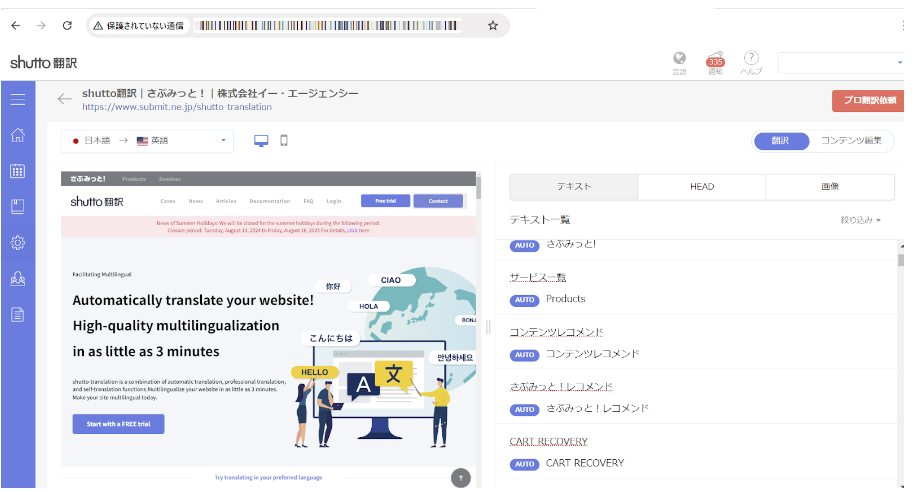This screenshot has width=912, height=492.
Task: Click Try translating in your preferred language
Action: [x=268, y=477]
